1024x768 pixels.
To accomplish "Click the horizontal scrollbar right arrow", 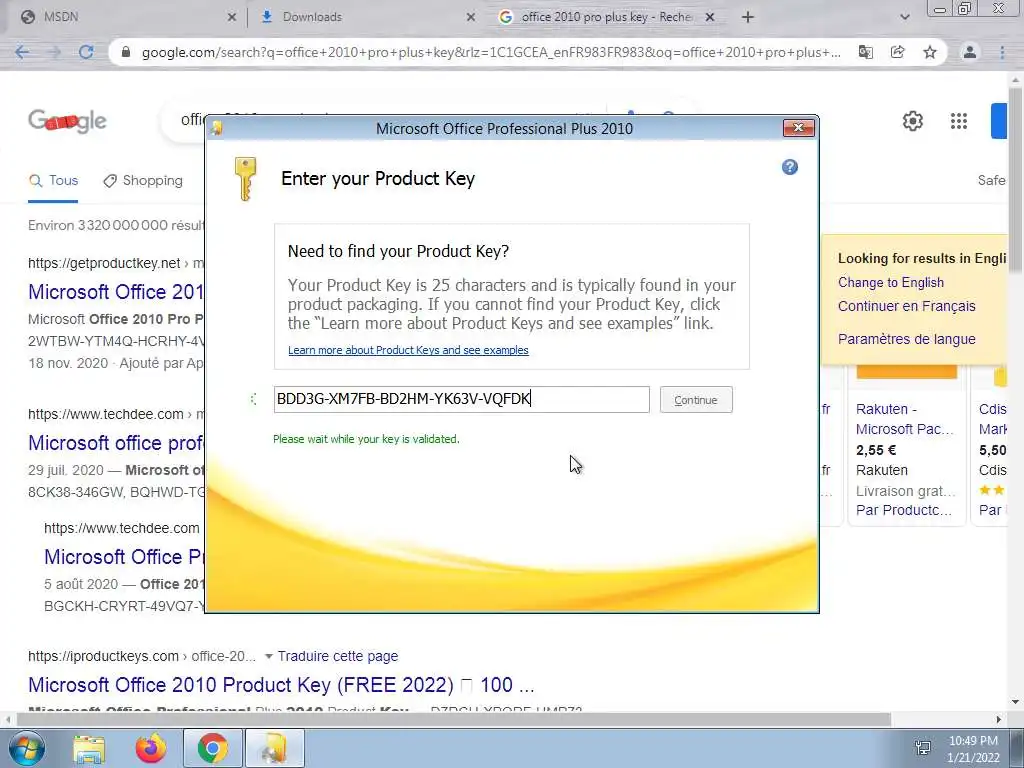I will coord(999,719).
